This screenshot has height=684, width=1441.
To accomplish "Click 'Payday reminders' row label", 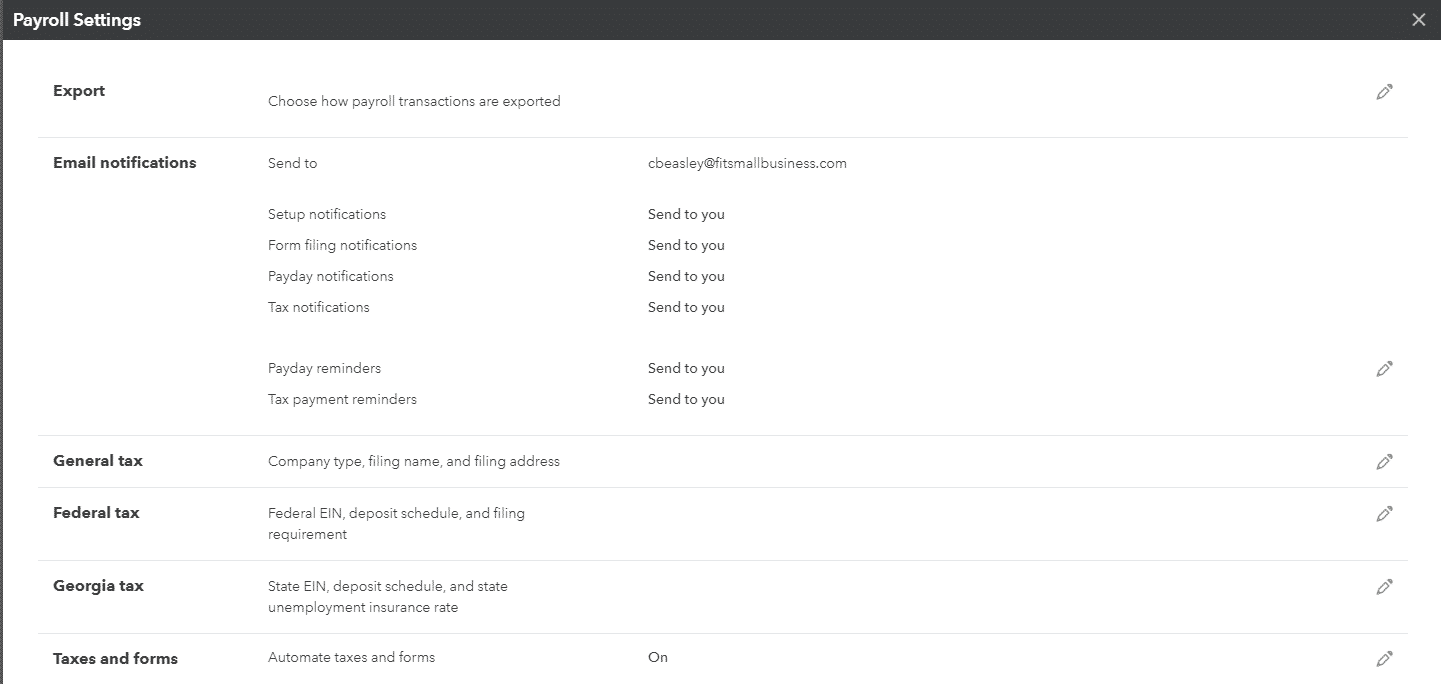I will pos(324,368).
